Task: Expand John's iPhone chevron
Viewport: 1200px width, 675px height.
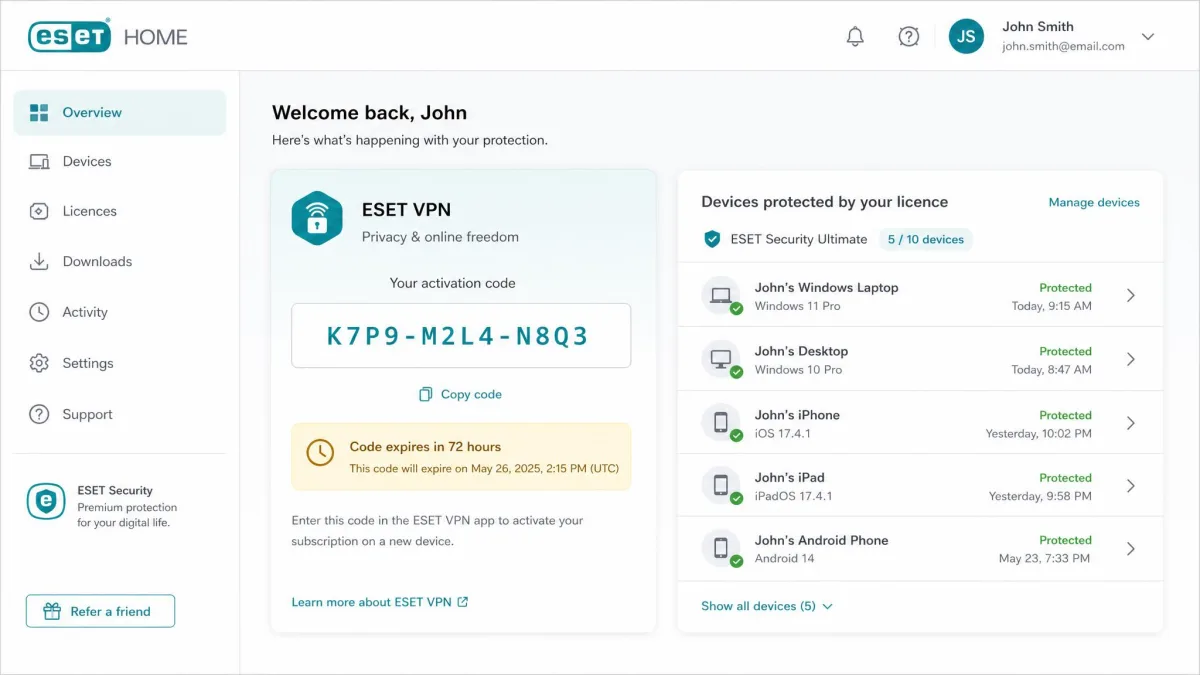Action: 1131,423
